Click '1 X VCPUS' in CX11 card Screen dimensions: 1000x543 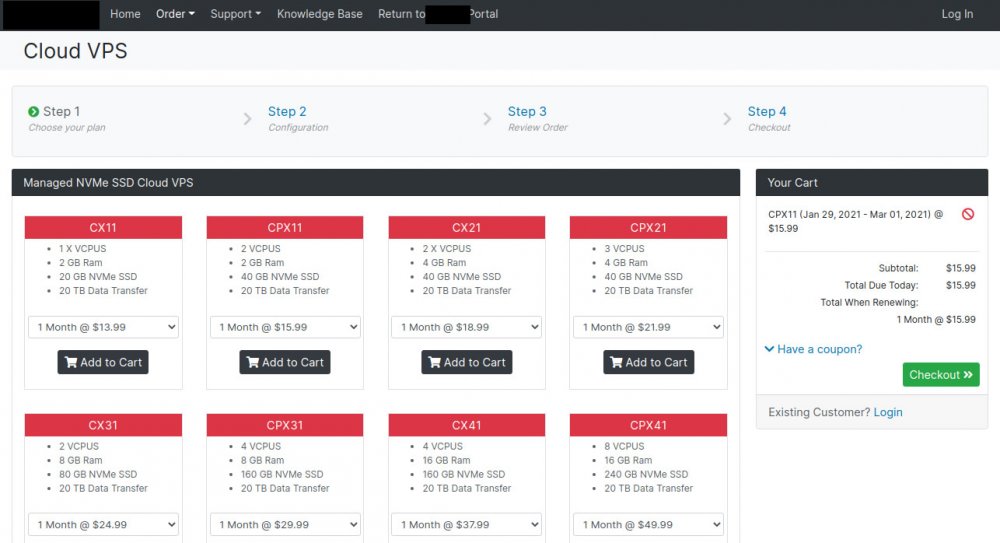[x=83, y=248]
